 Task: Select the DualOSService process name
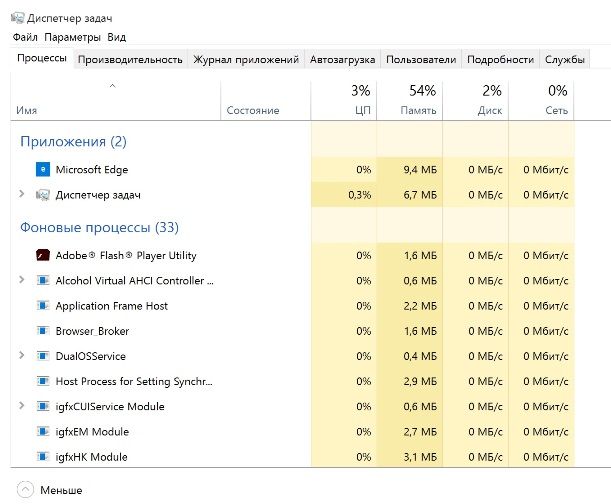pyautogui.click(x=91, y=356)
